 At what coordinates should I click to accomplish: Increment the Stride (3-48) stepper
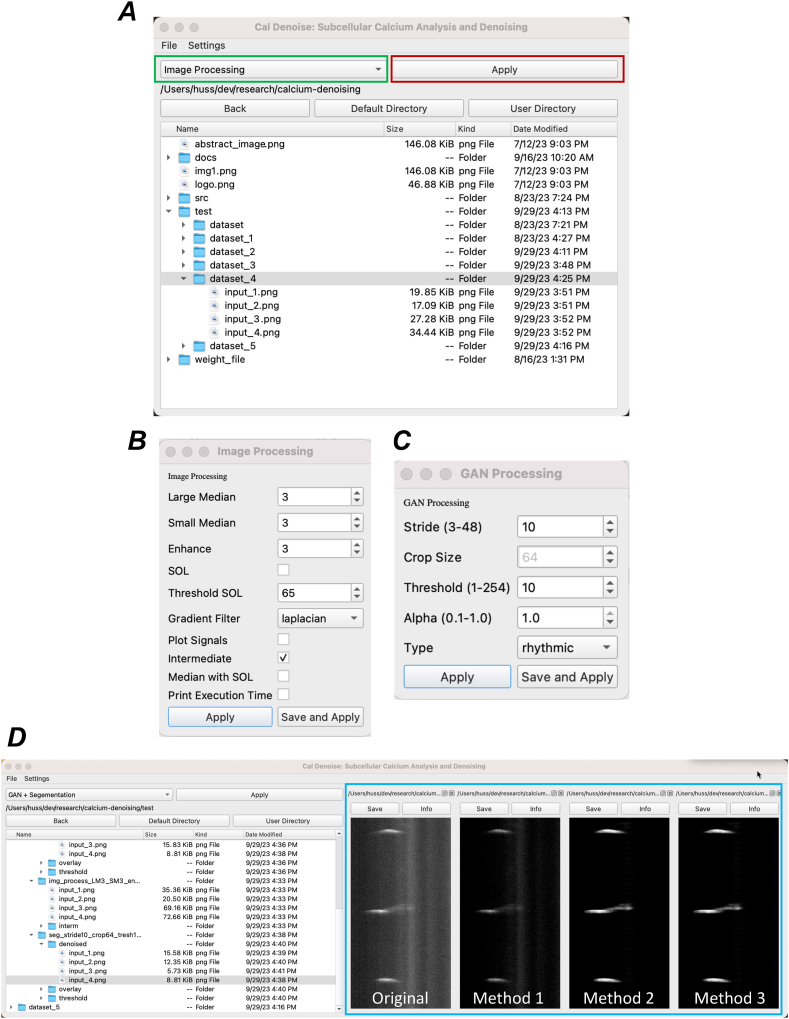pyautogui.click(x=608, y=522)
